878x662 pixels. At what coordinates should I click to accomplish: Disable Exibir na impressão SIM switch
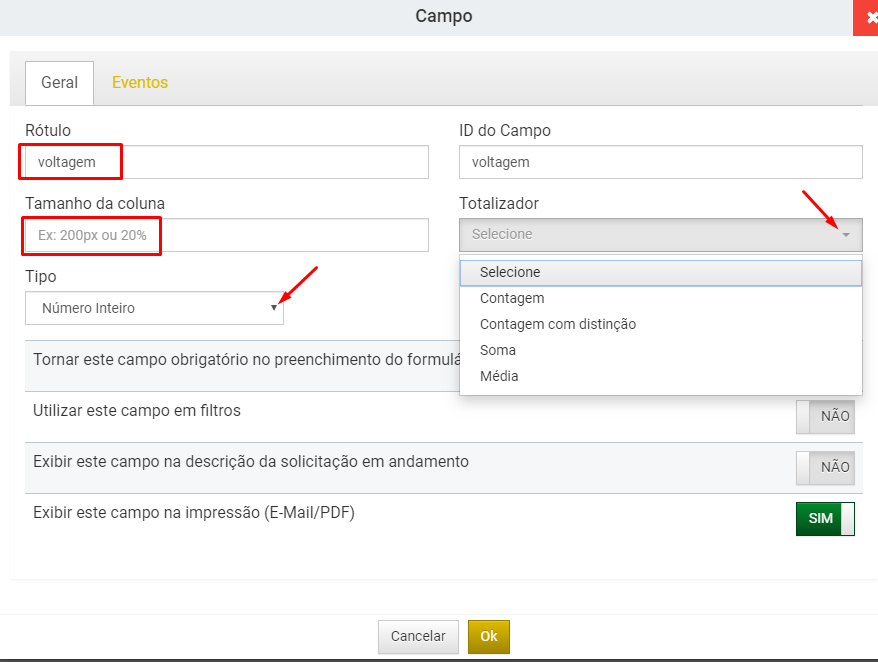coord(825,519)
